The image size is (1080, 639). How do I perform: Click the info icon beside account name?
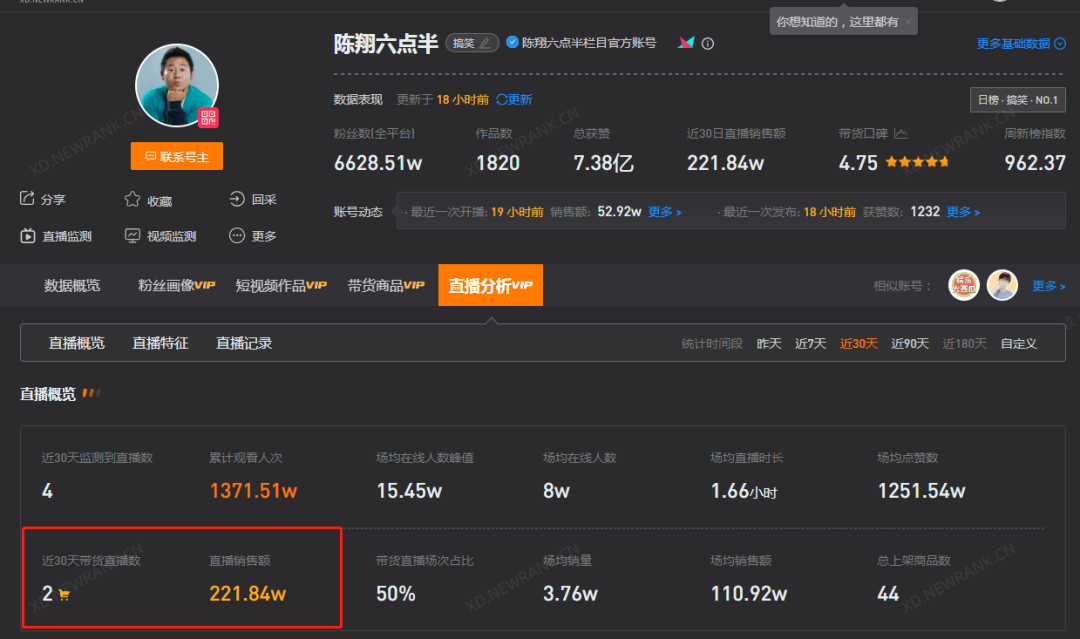coord(707,43)
